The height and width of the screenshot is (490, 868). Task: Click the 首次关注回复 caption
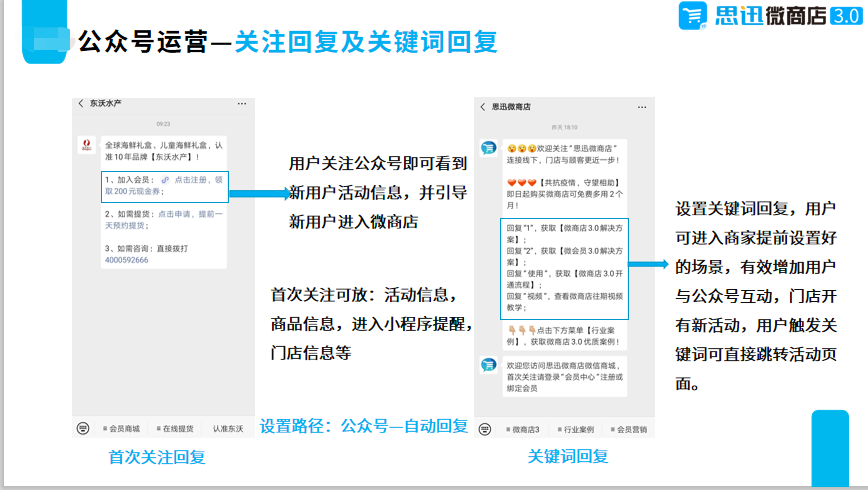click(157, 457)
